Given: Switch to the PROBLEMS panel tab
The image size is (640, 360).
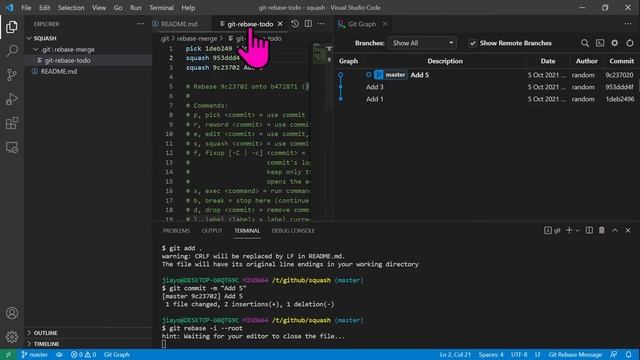Looking at the screenshot, I should pos(176,231).
